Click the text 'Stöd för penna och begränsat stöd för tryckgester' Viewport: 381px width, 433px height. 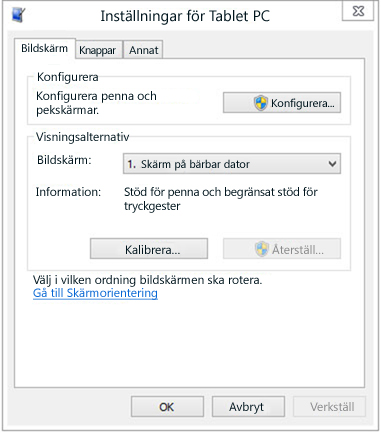tap(221, 199)
